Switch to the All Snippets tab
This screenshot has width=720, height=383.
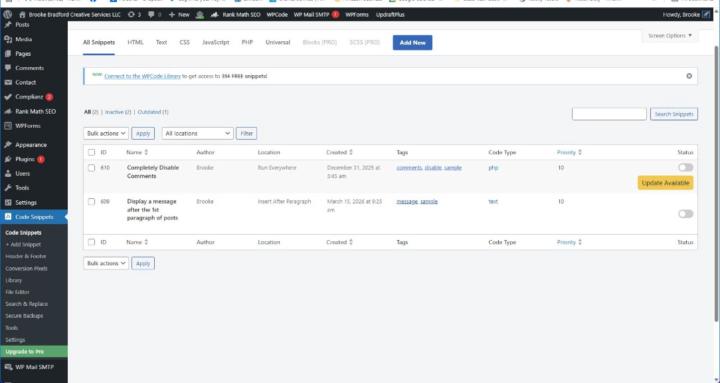pyautogui.click(x=99, y=43)
